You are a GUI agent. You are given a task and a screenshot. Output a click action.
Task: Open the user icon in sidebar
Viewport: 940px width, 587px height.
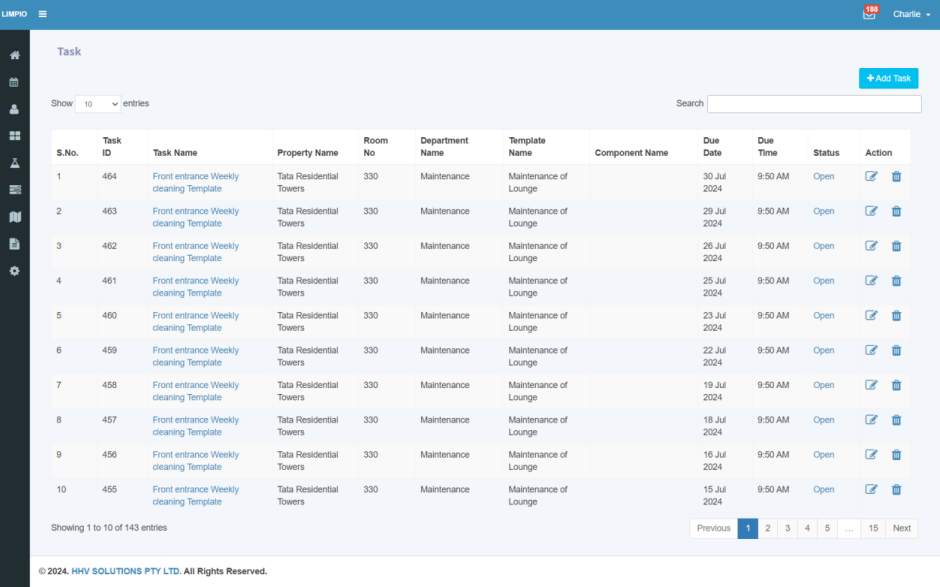tap(14, 109)
